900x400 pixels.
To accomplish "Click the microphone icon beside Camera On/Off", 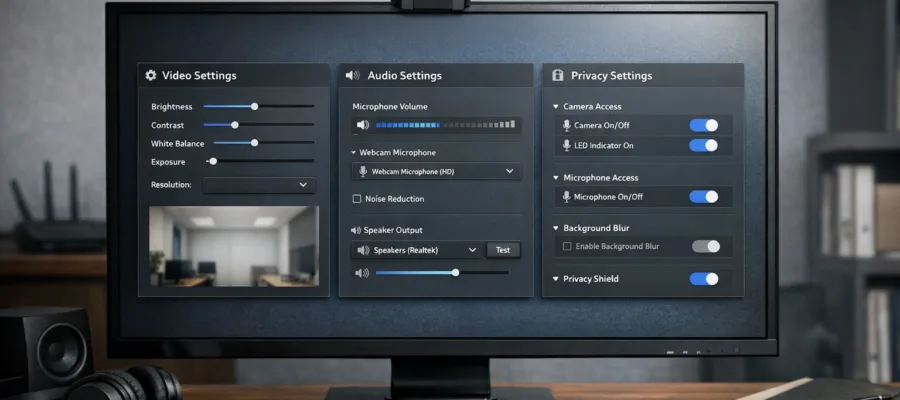I will point(567,125).
